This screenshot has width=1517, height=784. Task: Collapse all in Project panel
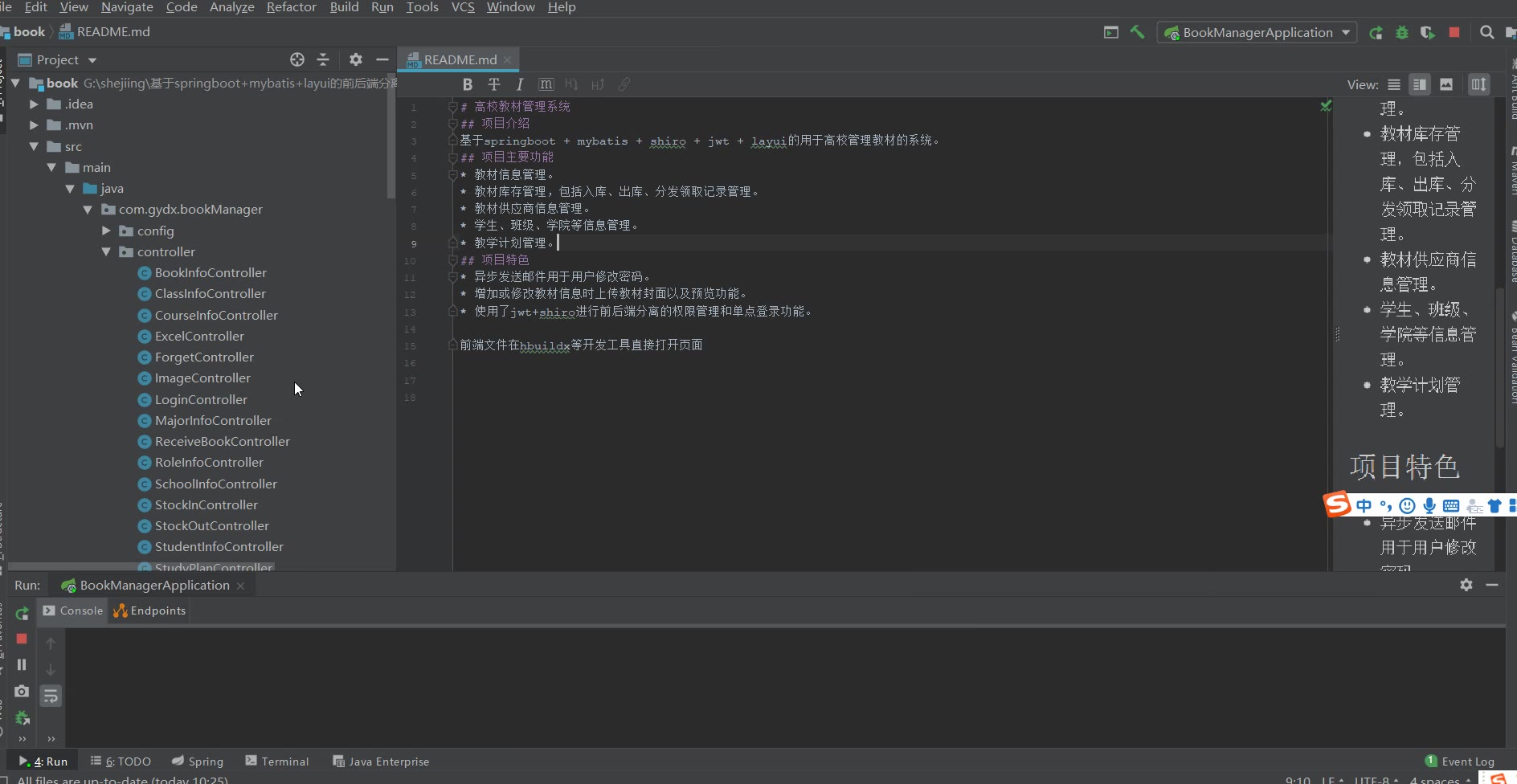[323, 59]
